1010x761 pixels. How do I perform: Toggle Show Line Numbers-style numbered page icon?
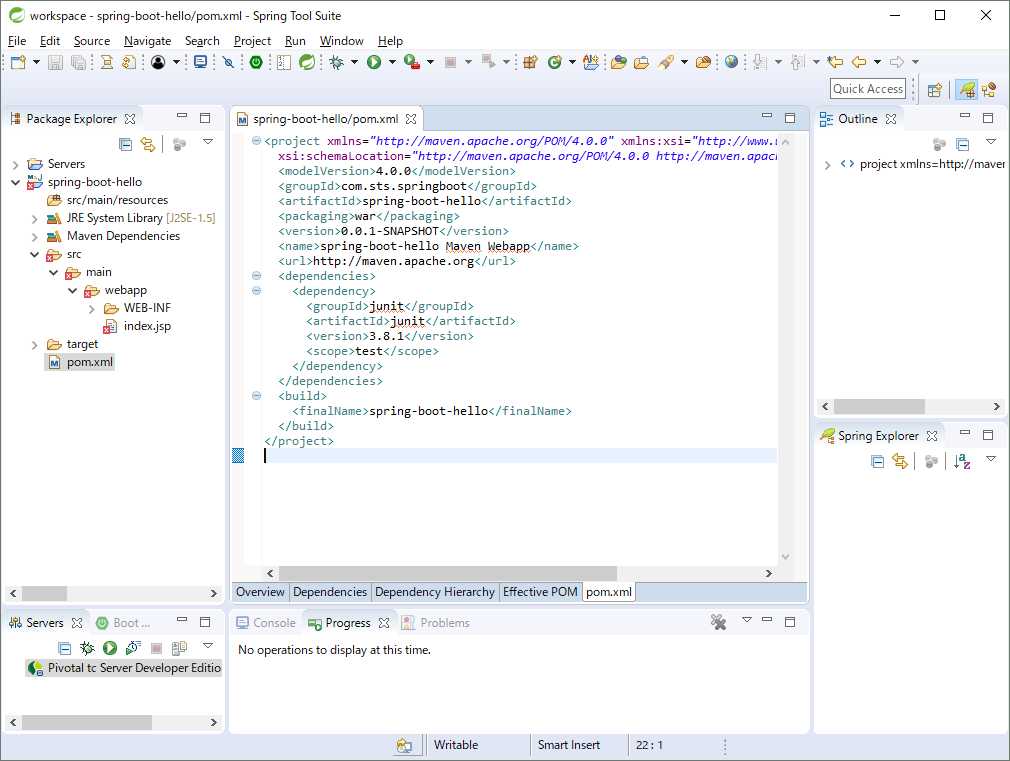tap(283, 62)
